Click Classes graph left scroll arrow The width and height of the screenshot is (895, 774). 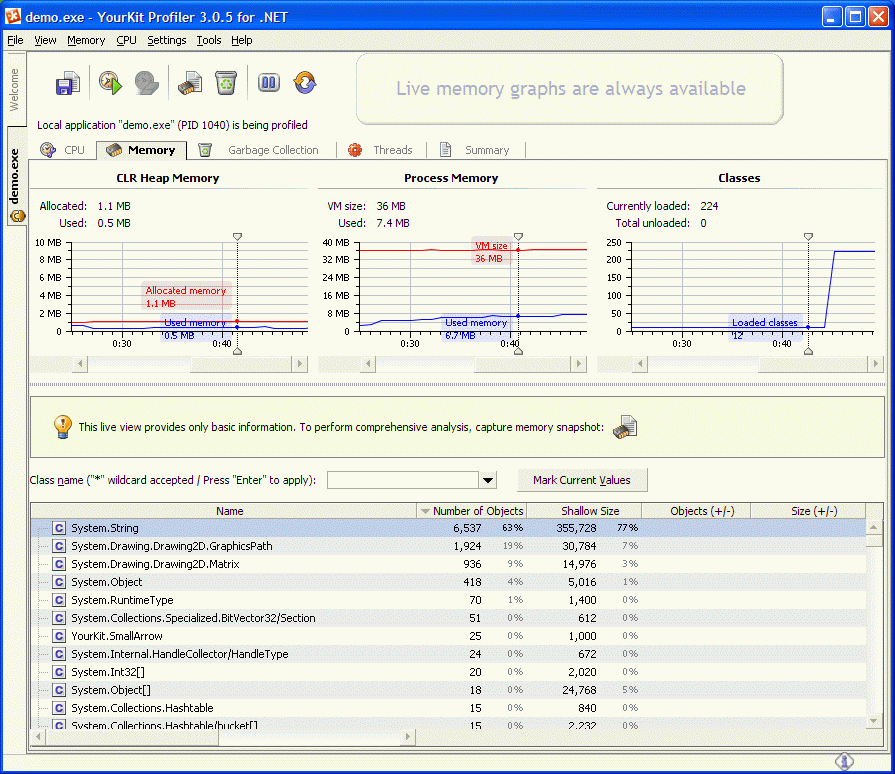tap(640, 364)
